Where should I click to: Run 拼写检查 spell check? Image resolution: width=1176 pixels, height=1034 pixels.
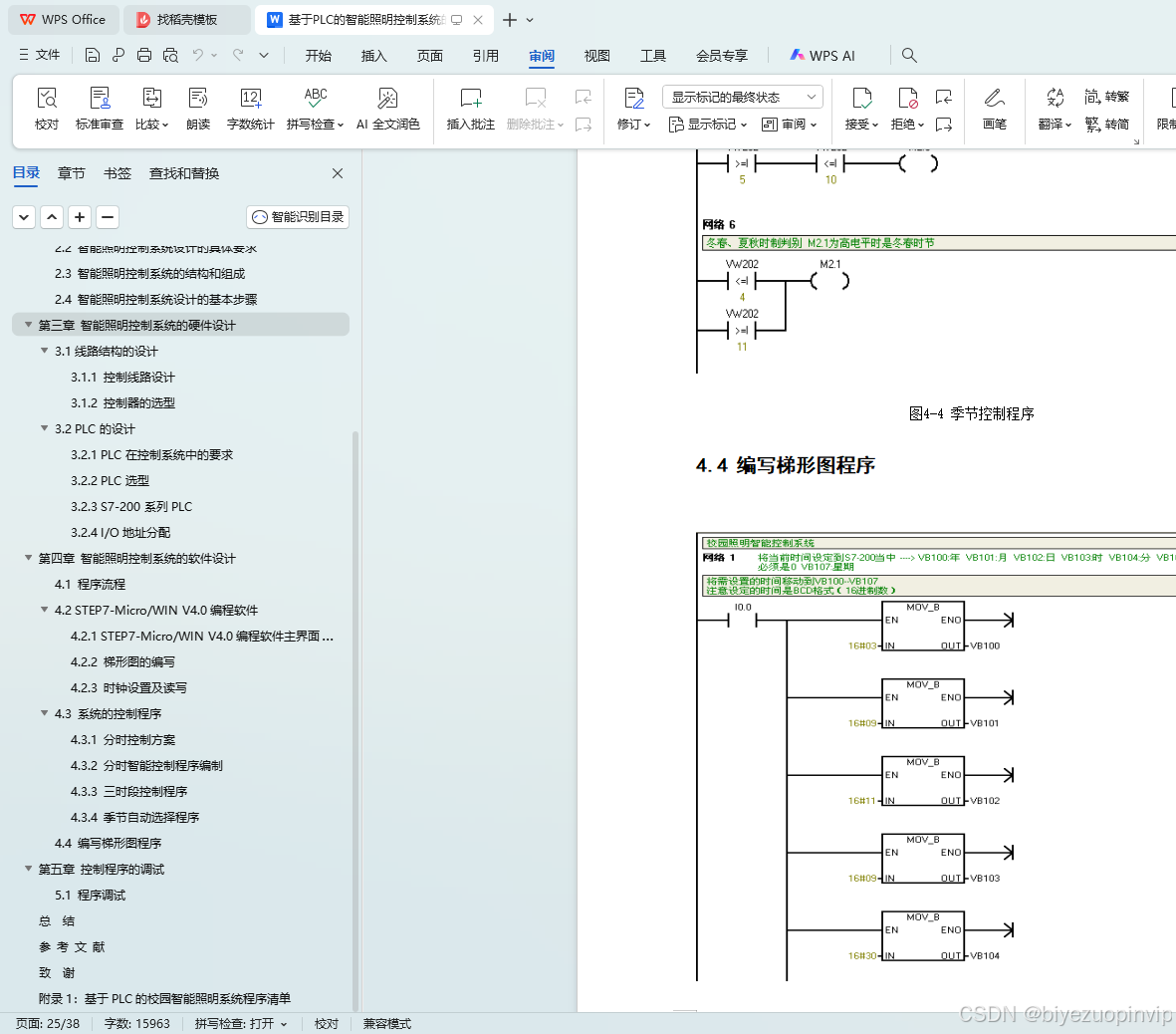coord(315,108)
